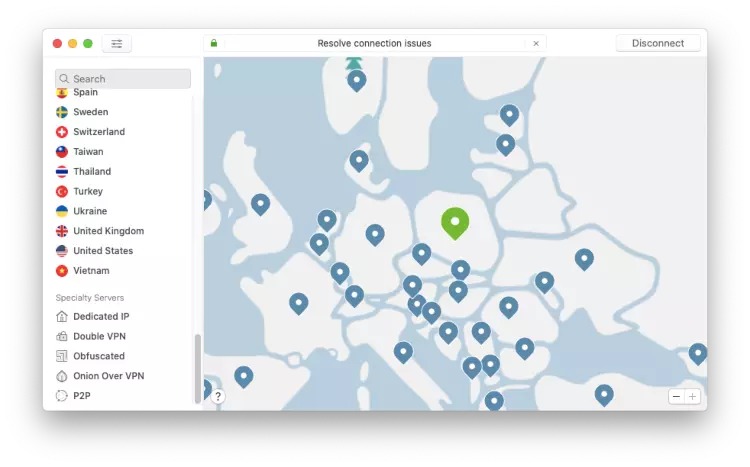Choose Turkey in the country list
The width and height of the screenshot is (750, 467).
pyautogui.click(x=88, y=191)
